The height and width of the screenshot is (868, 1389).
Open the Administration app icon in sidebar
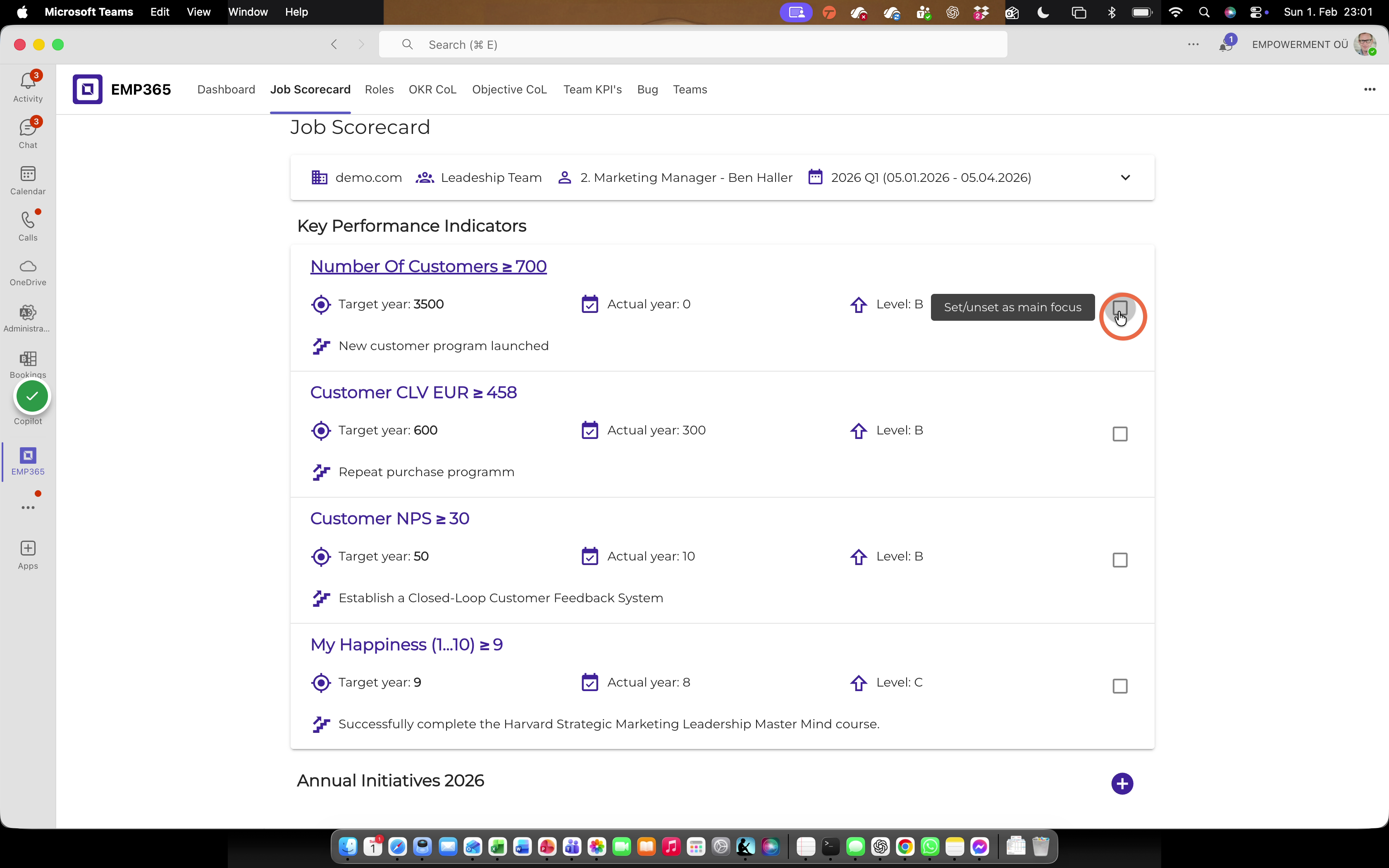coord(28,318)
